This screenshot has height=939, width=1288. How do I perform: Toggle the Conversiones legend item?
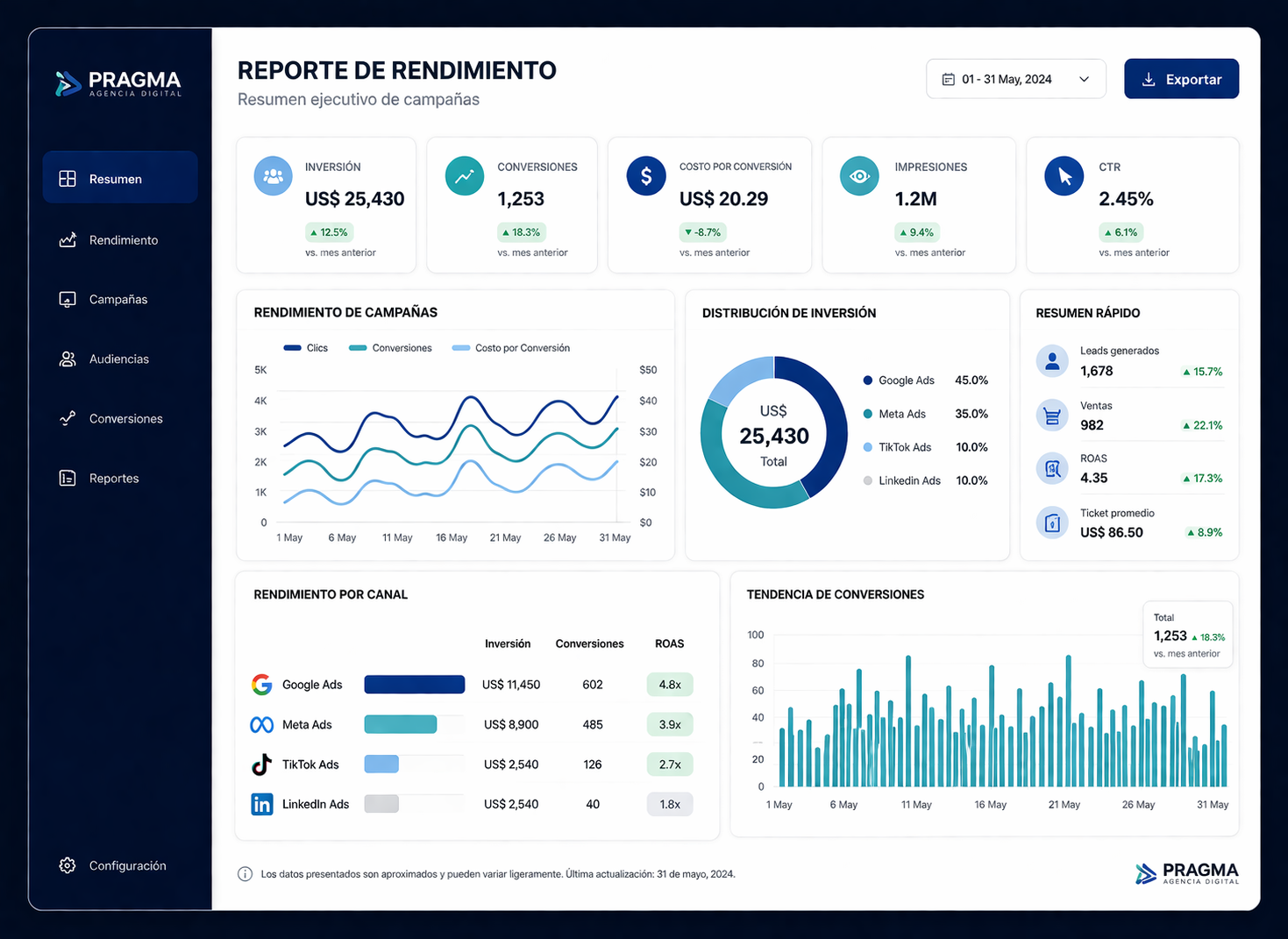click(x=390, y=347)
